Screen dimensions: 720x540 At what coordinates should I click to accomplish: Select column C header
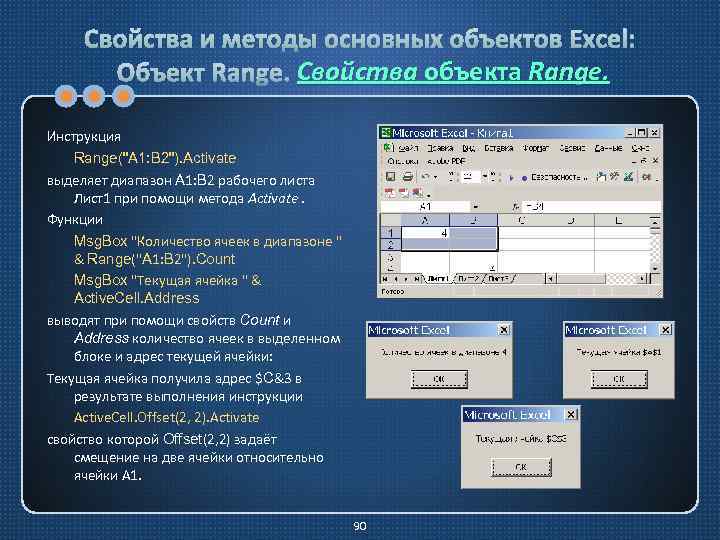click(522, 220)
